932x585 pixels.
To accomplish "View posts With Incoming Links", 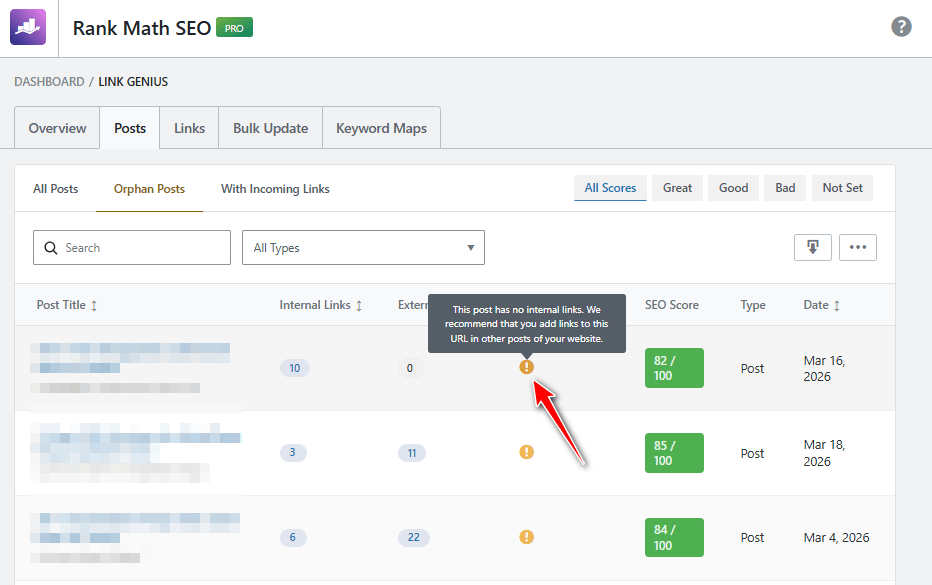I will 275,188.
